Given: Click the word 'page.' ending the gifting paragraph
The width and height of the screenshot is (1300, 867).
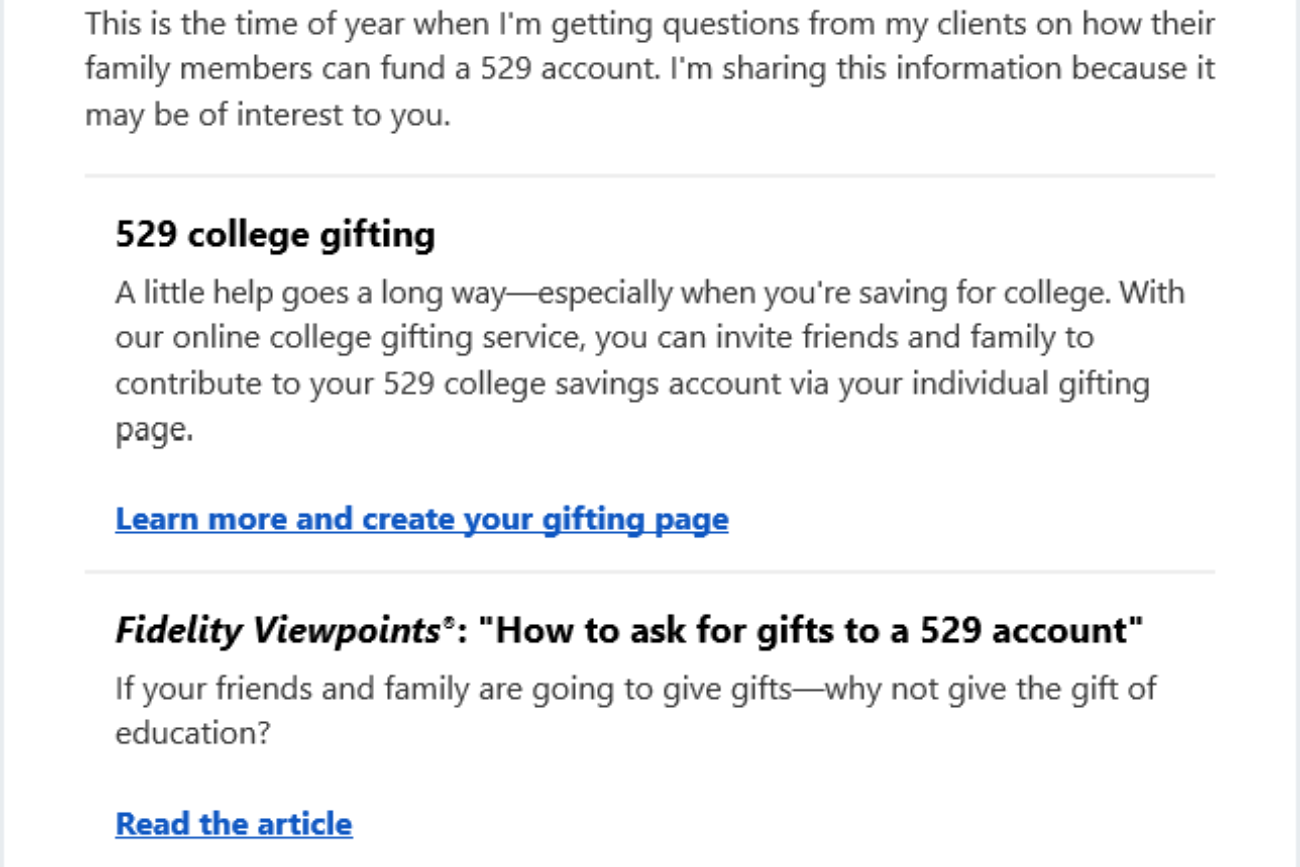Looking at the screenshot, I should 154,430.
